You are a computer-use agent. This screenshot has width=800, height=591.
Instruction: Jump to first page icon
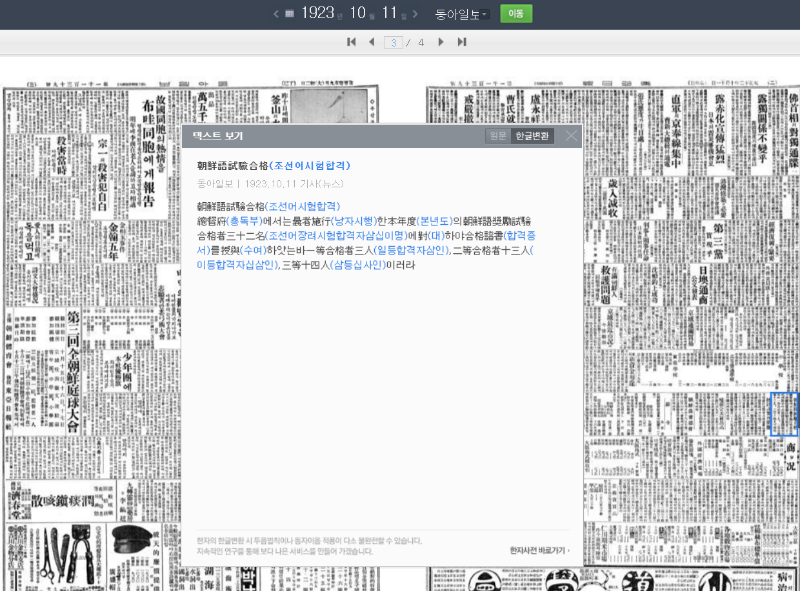coord(351,42)
